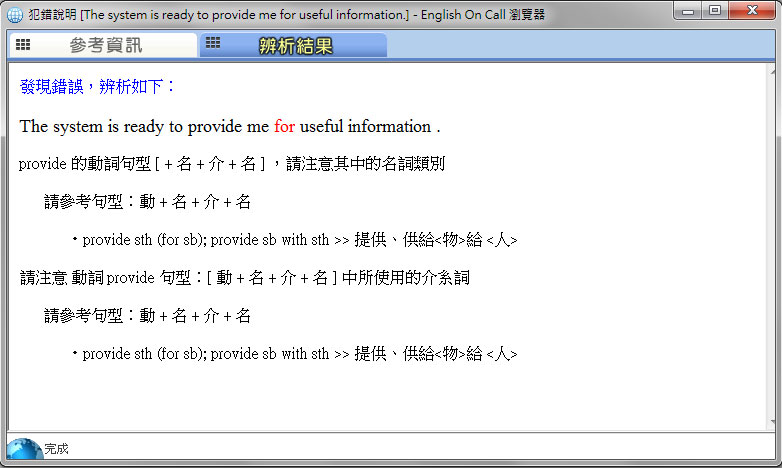Click the grid icon on 參考資訊 tab

[23, 44]
